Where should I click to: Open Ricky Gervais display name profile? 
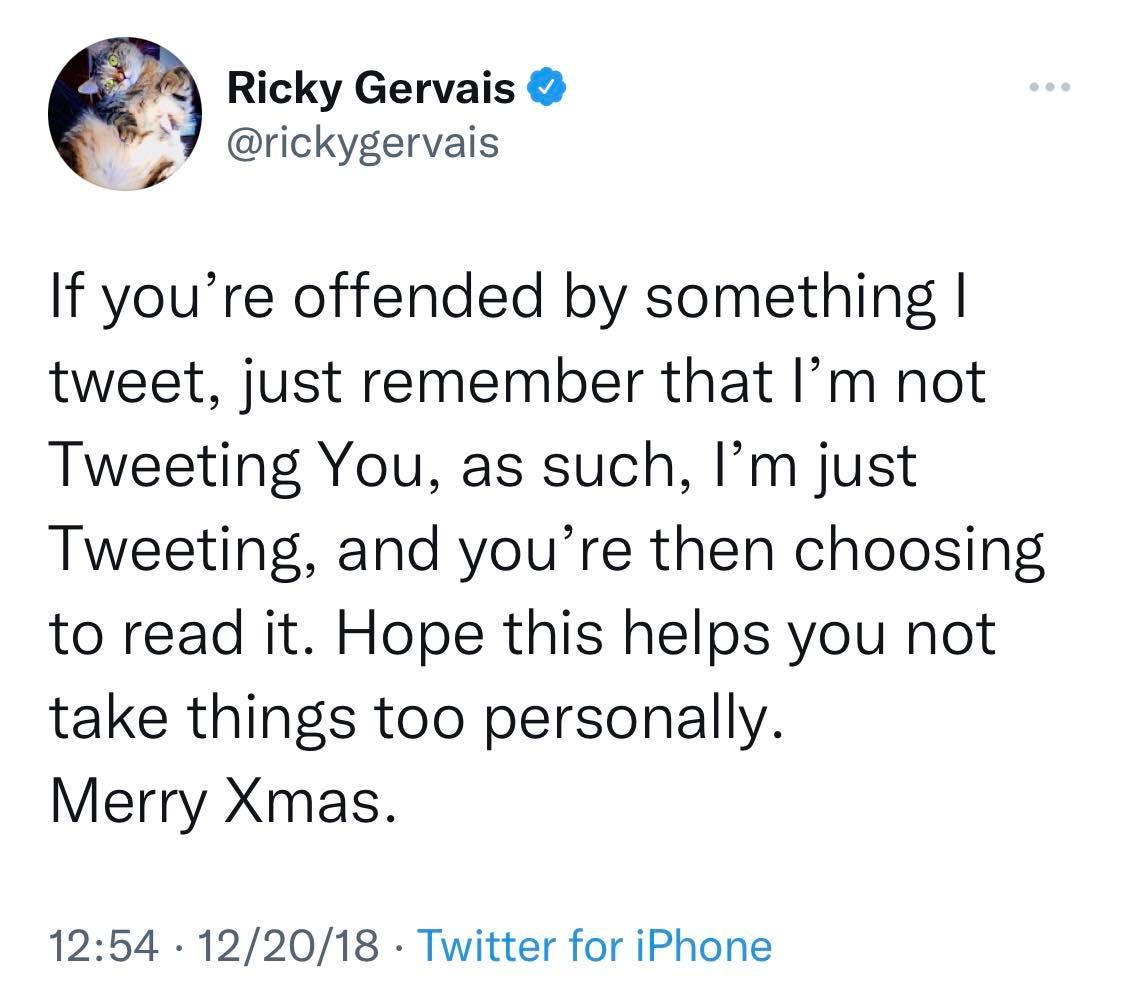[371, 89]
